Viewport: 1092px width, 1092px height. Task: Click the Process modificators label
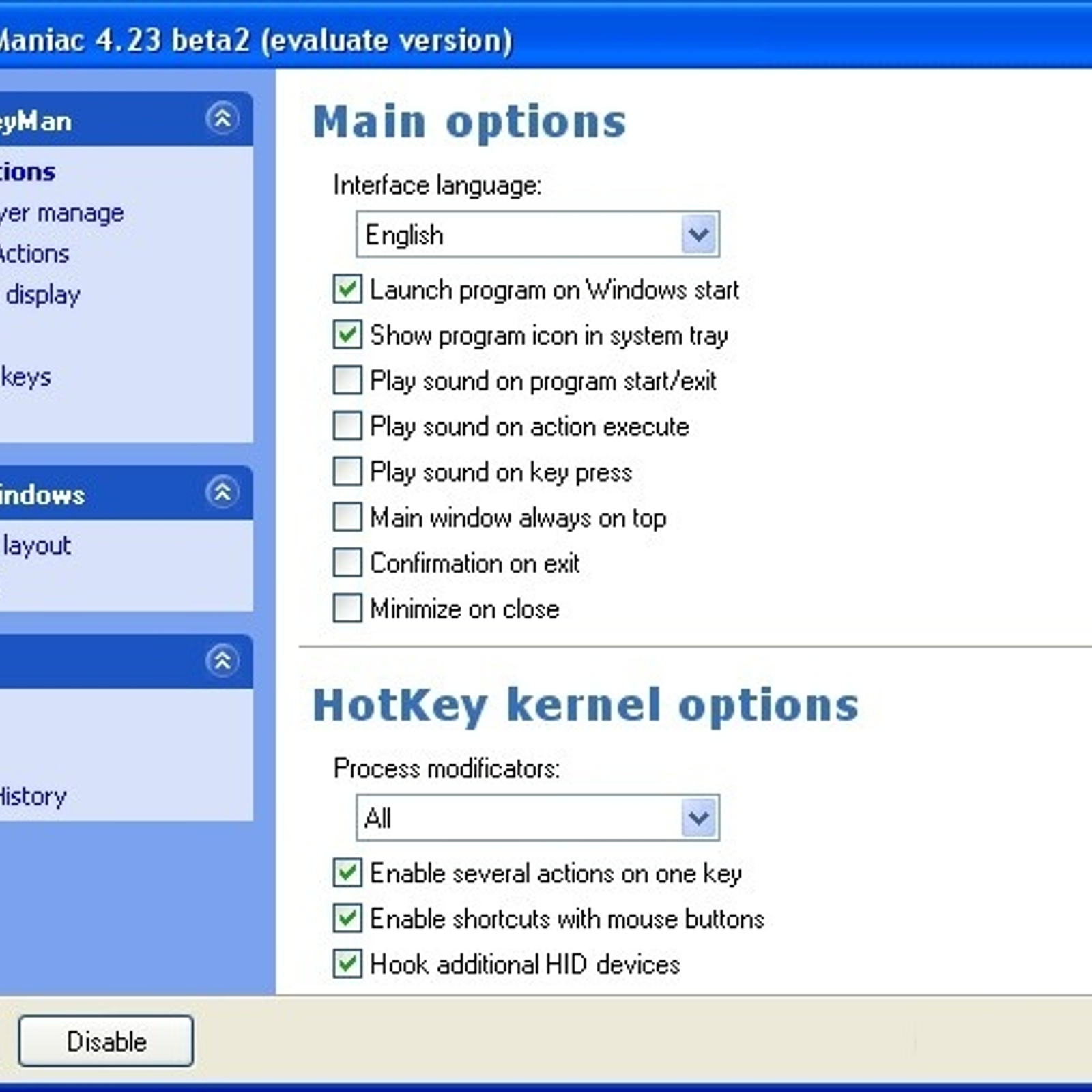(446, 768)
